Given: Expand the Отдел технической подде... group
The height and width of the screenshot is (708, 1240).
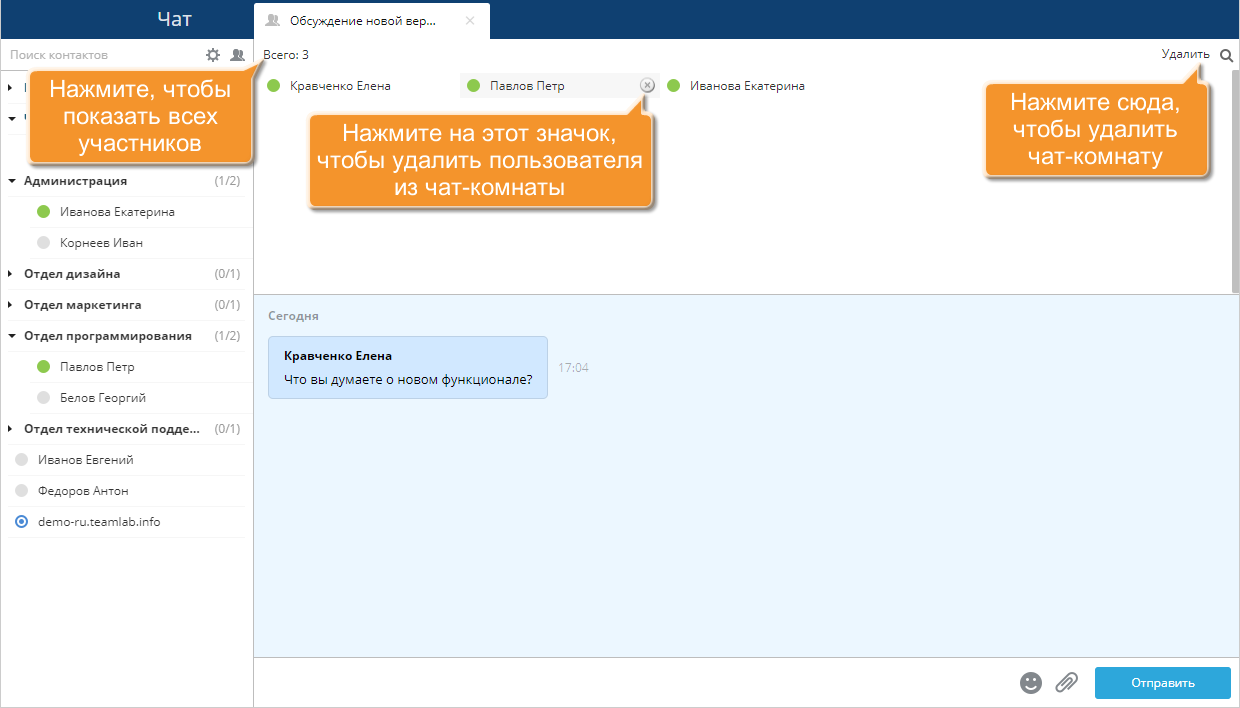Looking at the screenshot, I should click(x=12, y=429).
